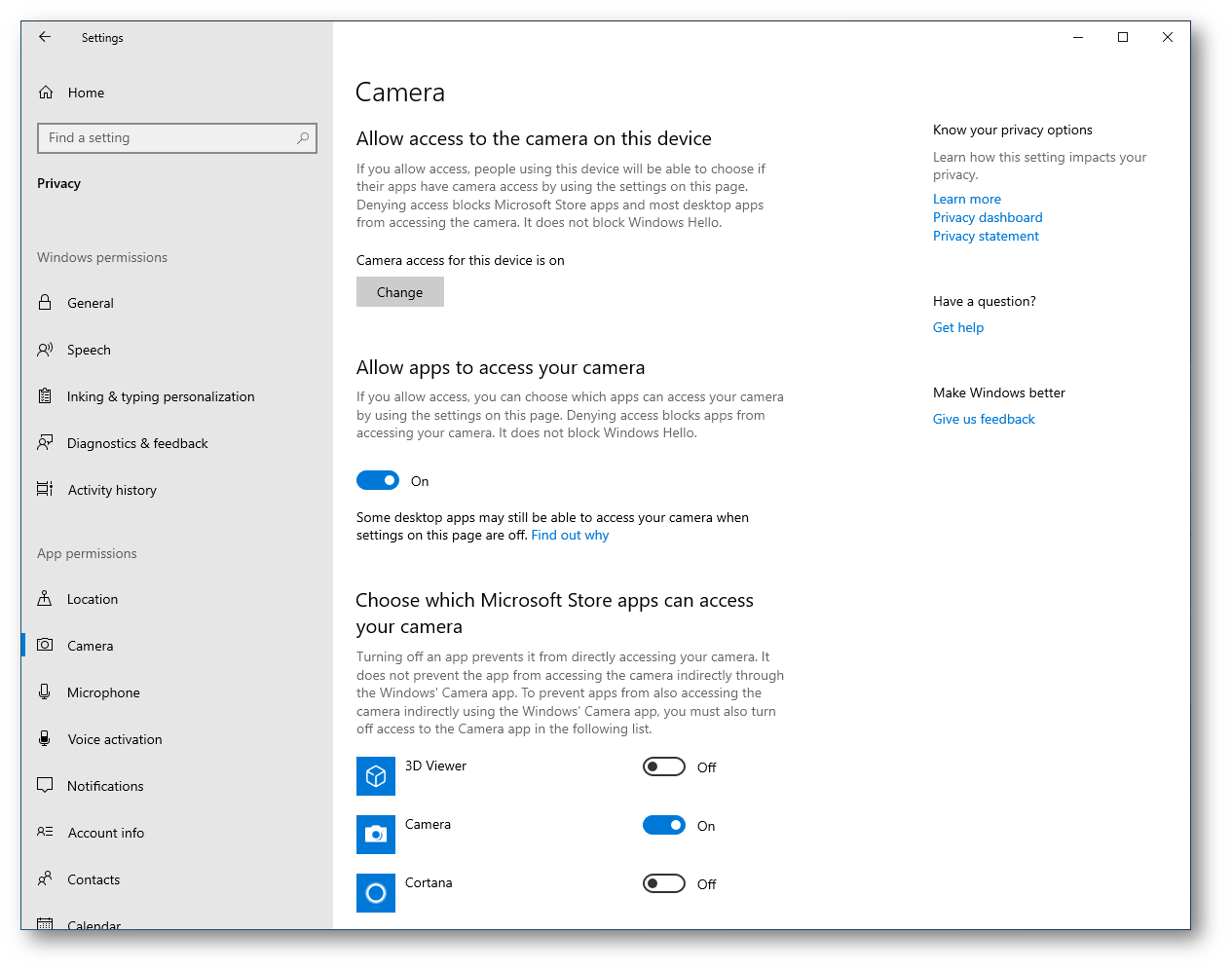Viewport: 1232px width, 971px height.
Task: Click 'Camera access for this device is on'
Action: [x=461, y=260]
